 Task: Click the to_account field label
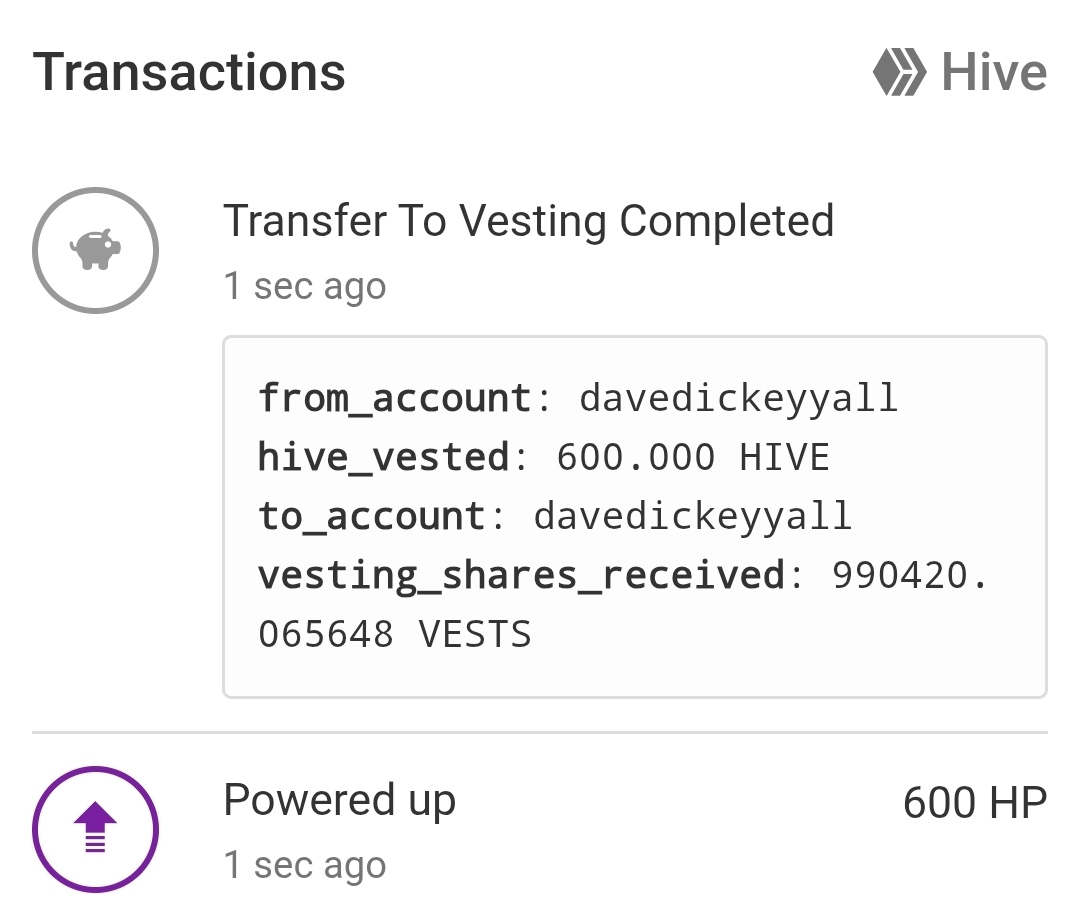point(372,516)
